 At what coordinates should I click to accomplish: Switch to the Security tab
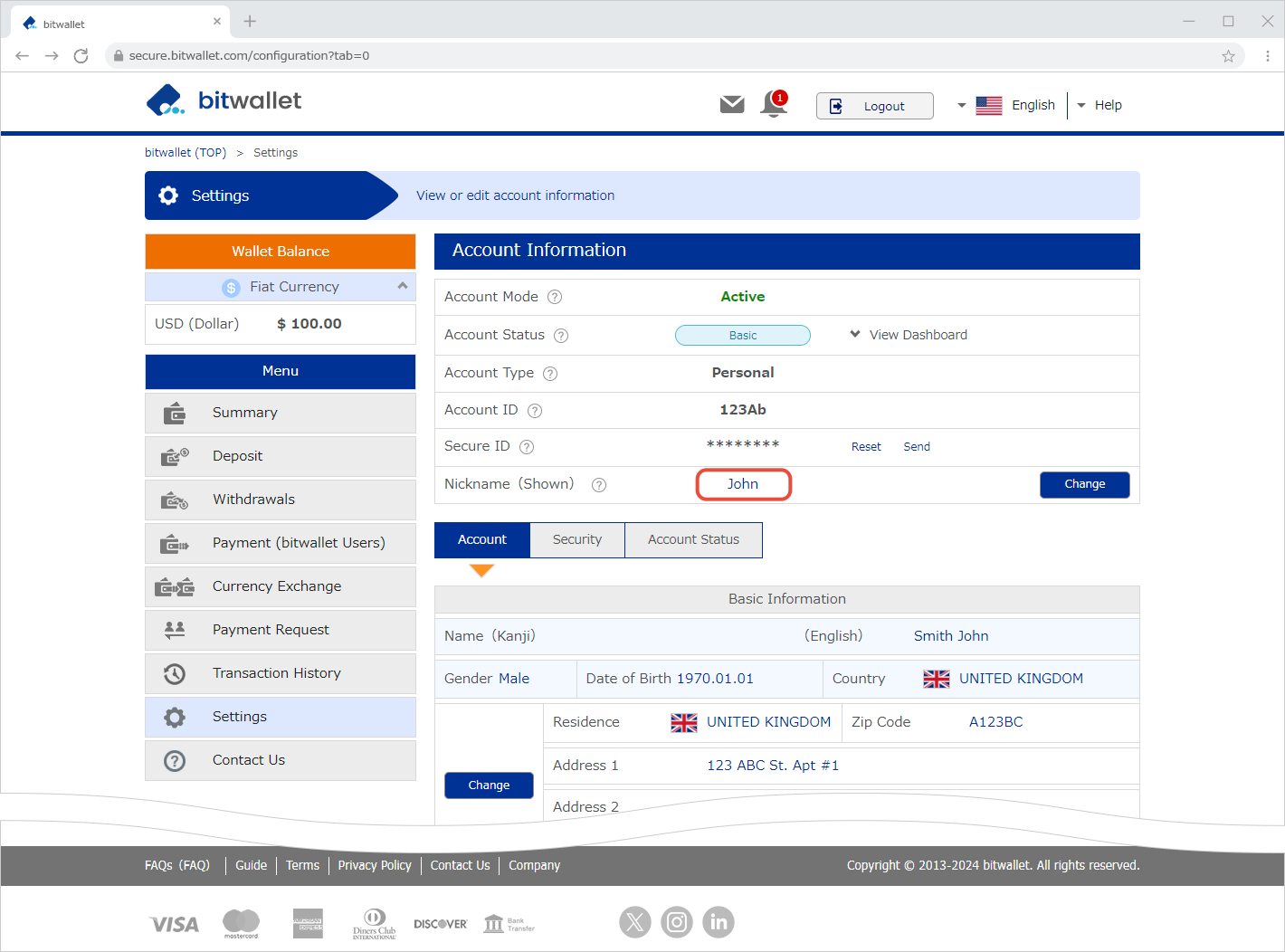coord(576,539)
